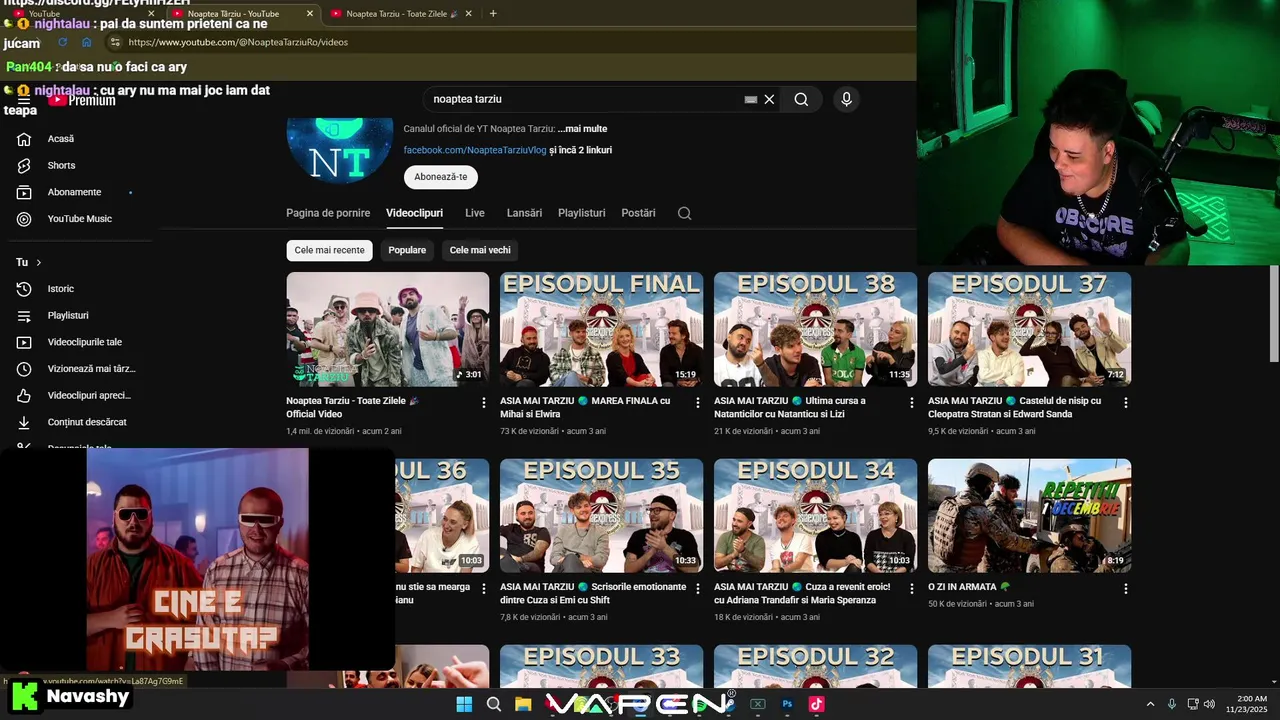Subscribe with the Abonează-te button
The width and height of the screenshot is (1280, 720).
point(441,177)
